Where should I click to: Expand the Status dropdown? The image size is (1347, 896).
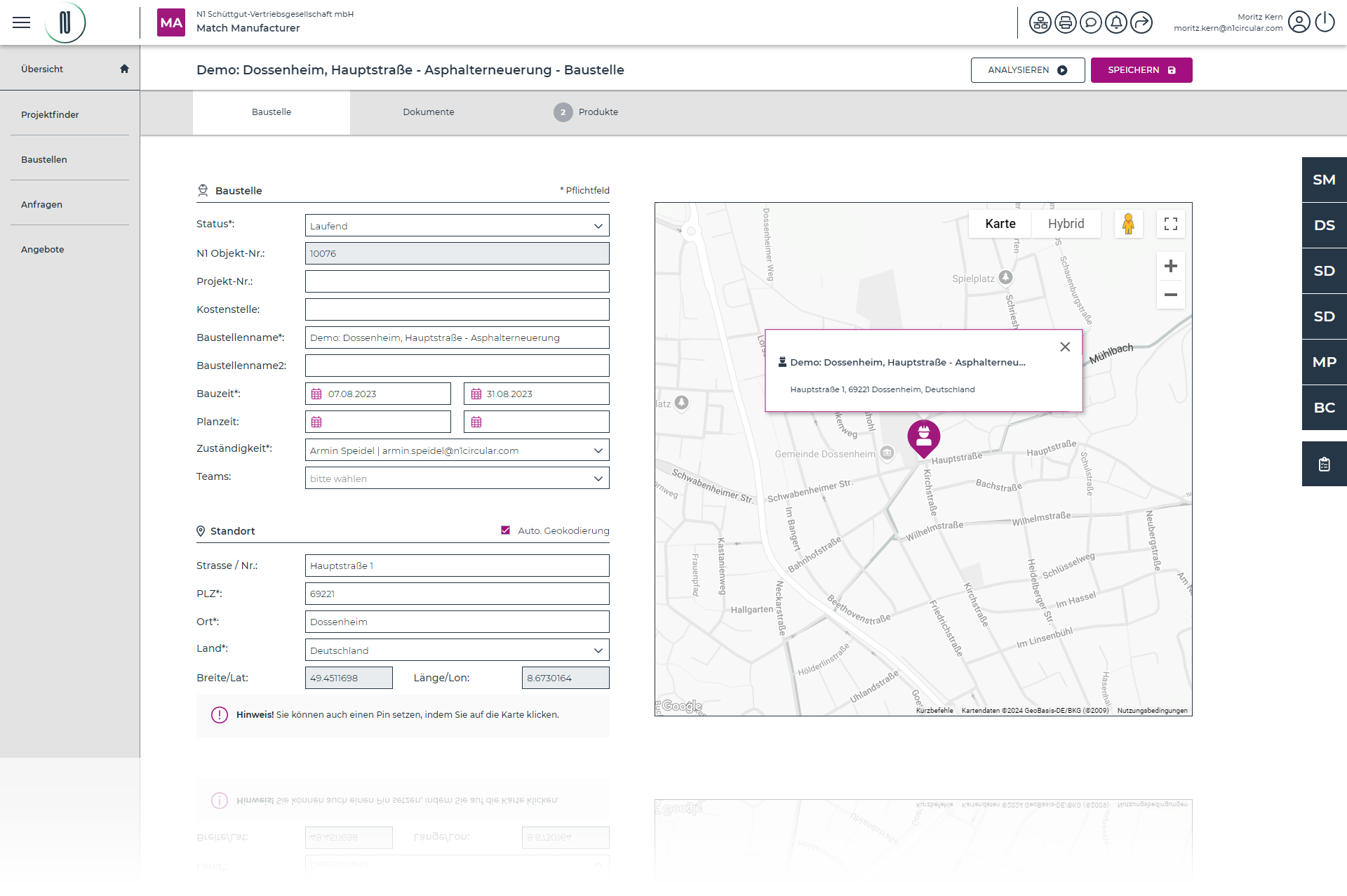457,226
